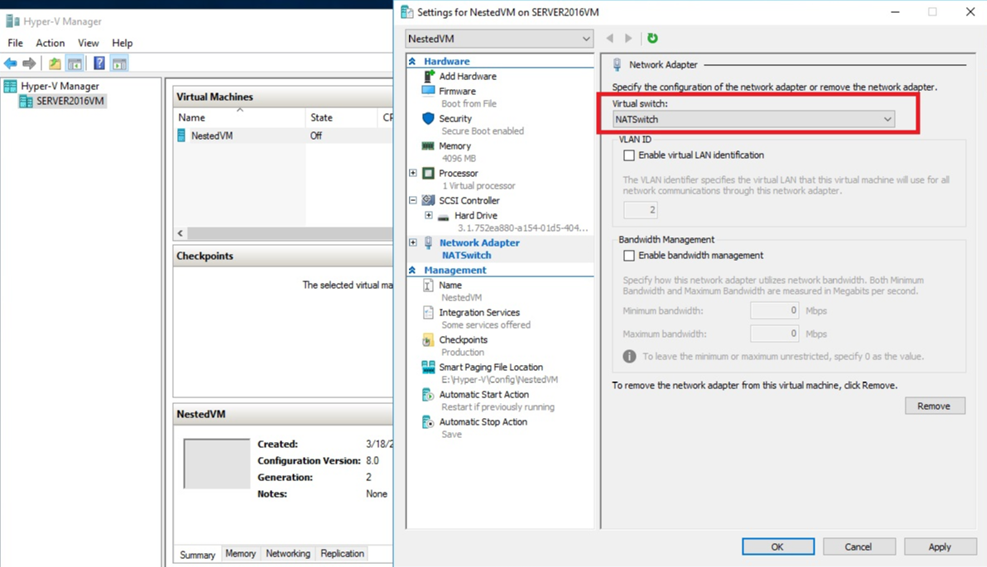Collapse the Management section
This screenshot has height=567, width=987.
(412, 270)
